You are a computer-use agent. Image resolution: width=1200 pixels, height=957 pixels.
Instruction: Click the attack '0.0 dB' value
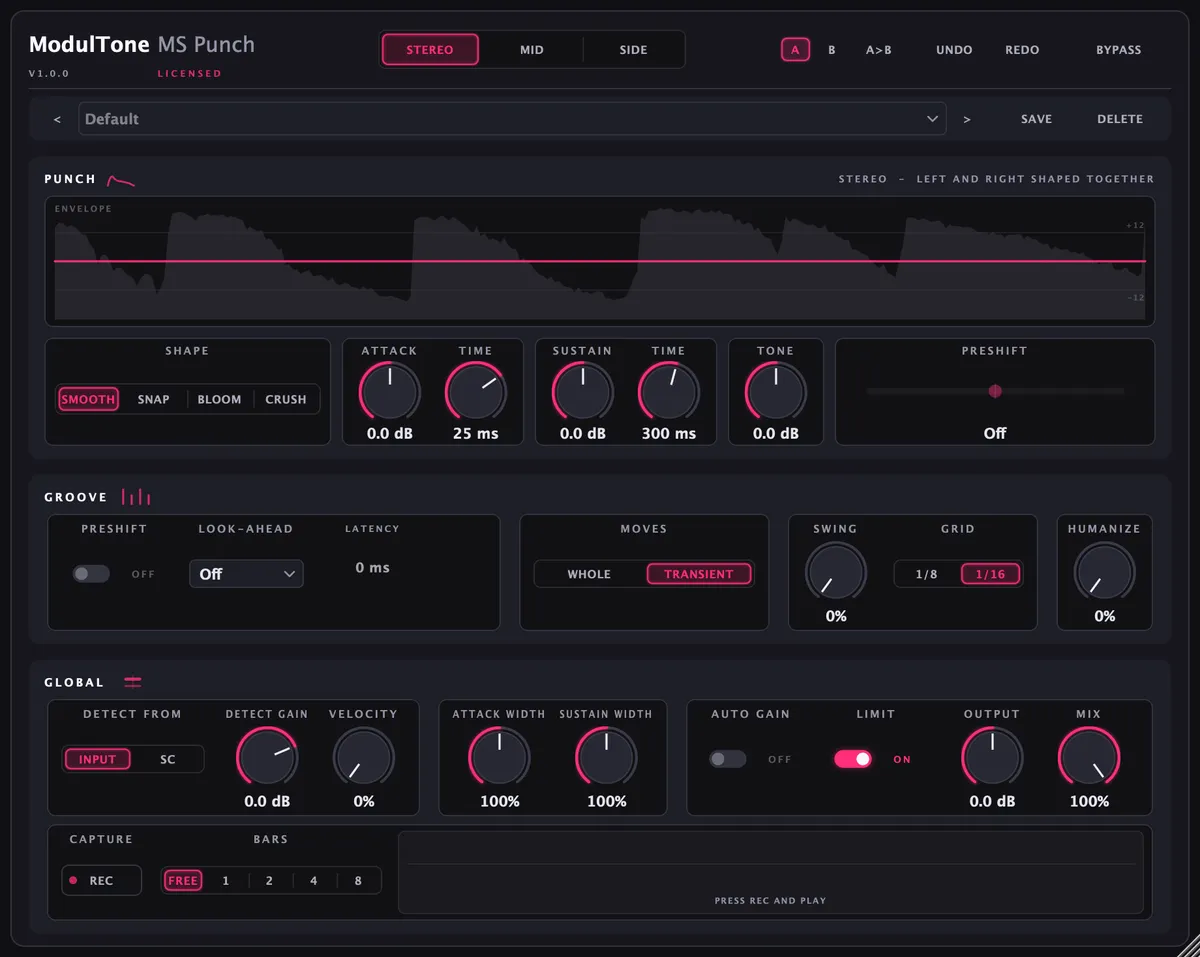pyautogui.click(x=390, y=434)
